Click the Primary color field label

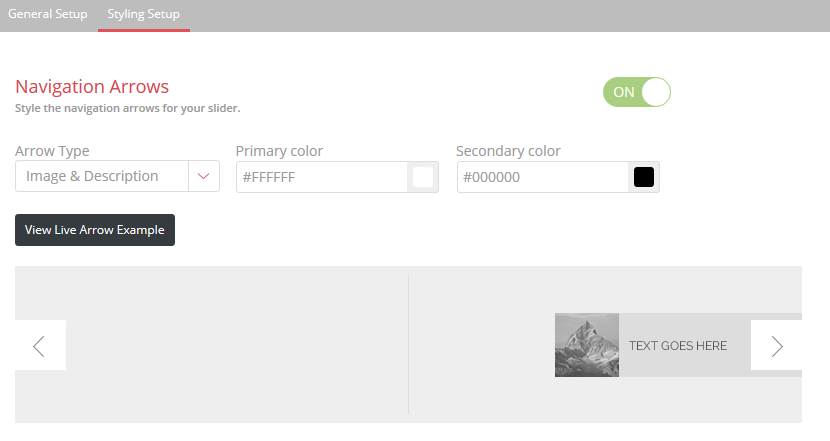279,151
